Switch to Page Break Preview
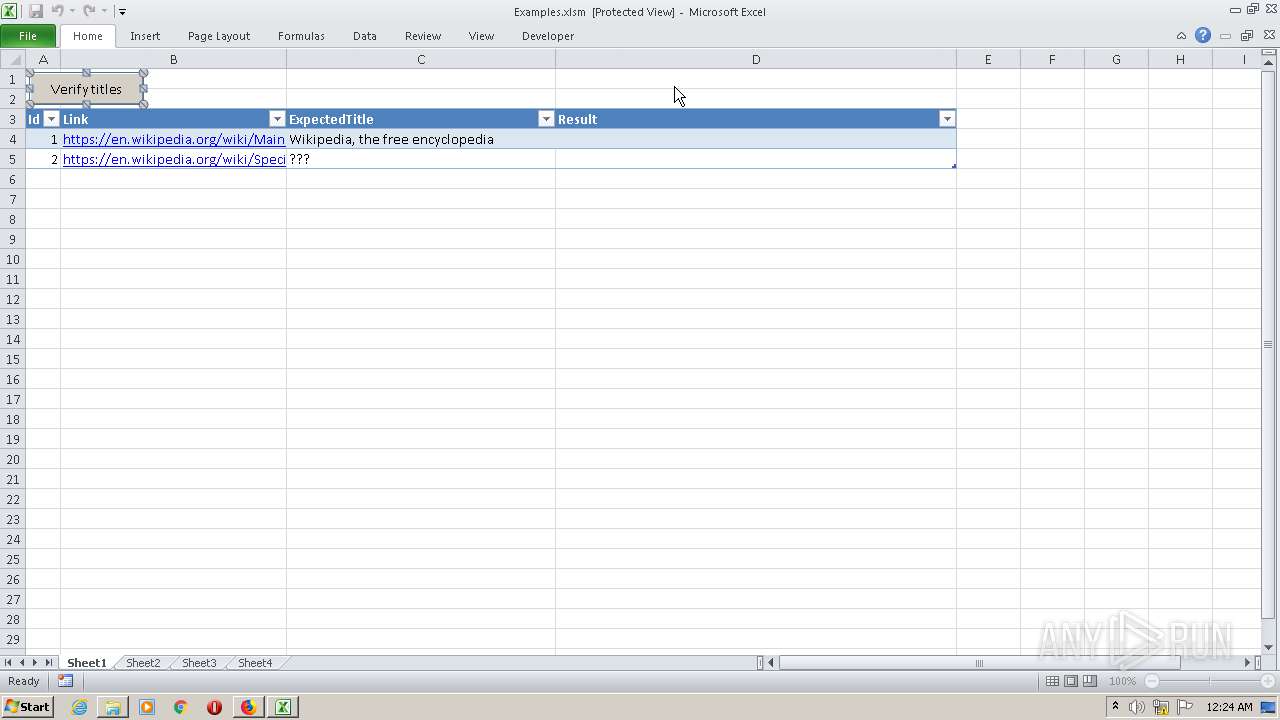 (1090, 681)
